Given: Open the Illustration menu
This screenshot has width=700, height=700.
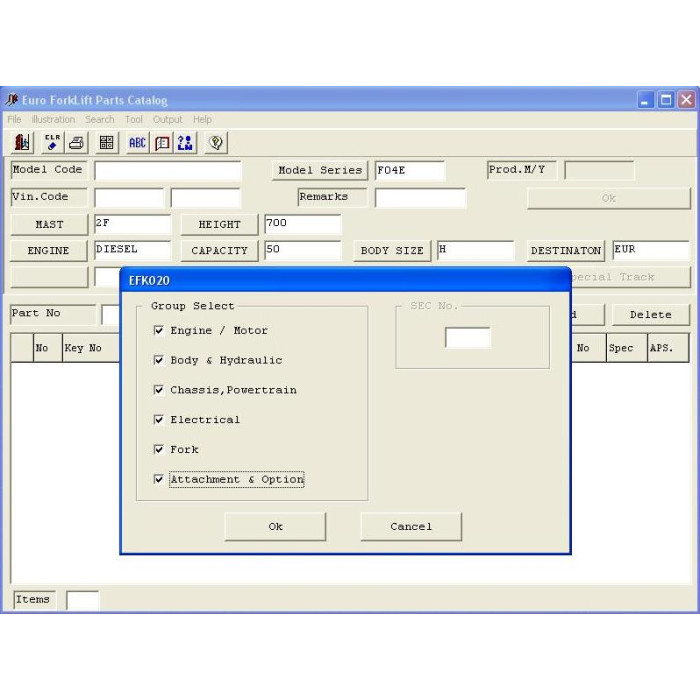Looking at the screenshot, I should (x=53, y=120).
